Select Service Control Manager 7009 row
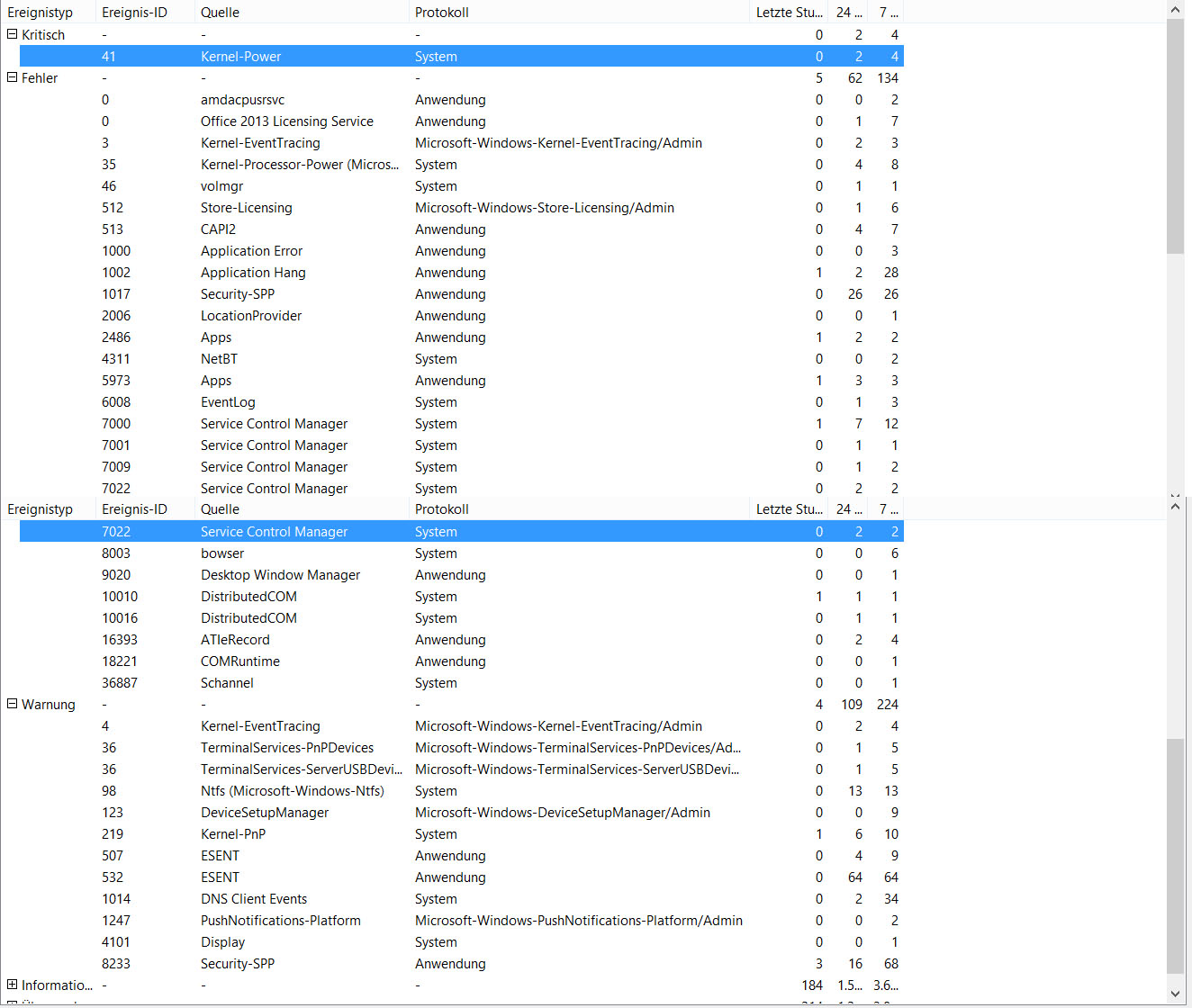1192x1008 pixels. pos(461,466)
